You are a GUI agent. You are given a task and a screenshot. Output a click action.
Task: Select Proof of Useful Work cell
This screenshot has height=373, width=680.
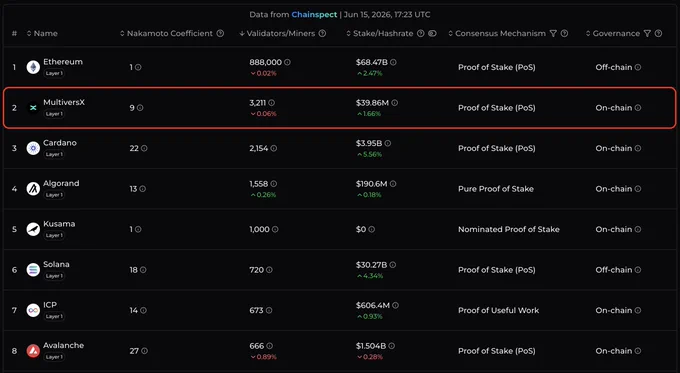(x=498, y=310)
